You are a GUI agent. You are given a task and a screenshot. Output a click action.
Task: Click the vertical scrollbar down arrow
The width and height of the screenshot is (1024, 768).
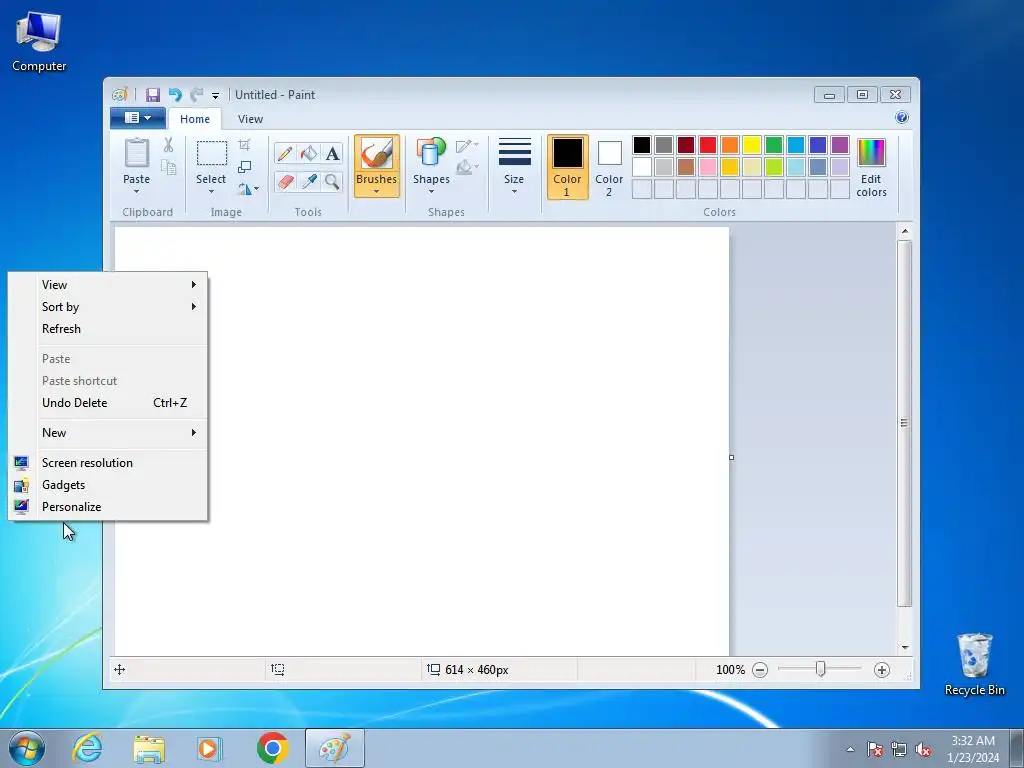(x=904, y=647)
